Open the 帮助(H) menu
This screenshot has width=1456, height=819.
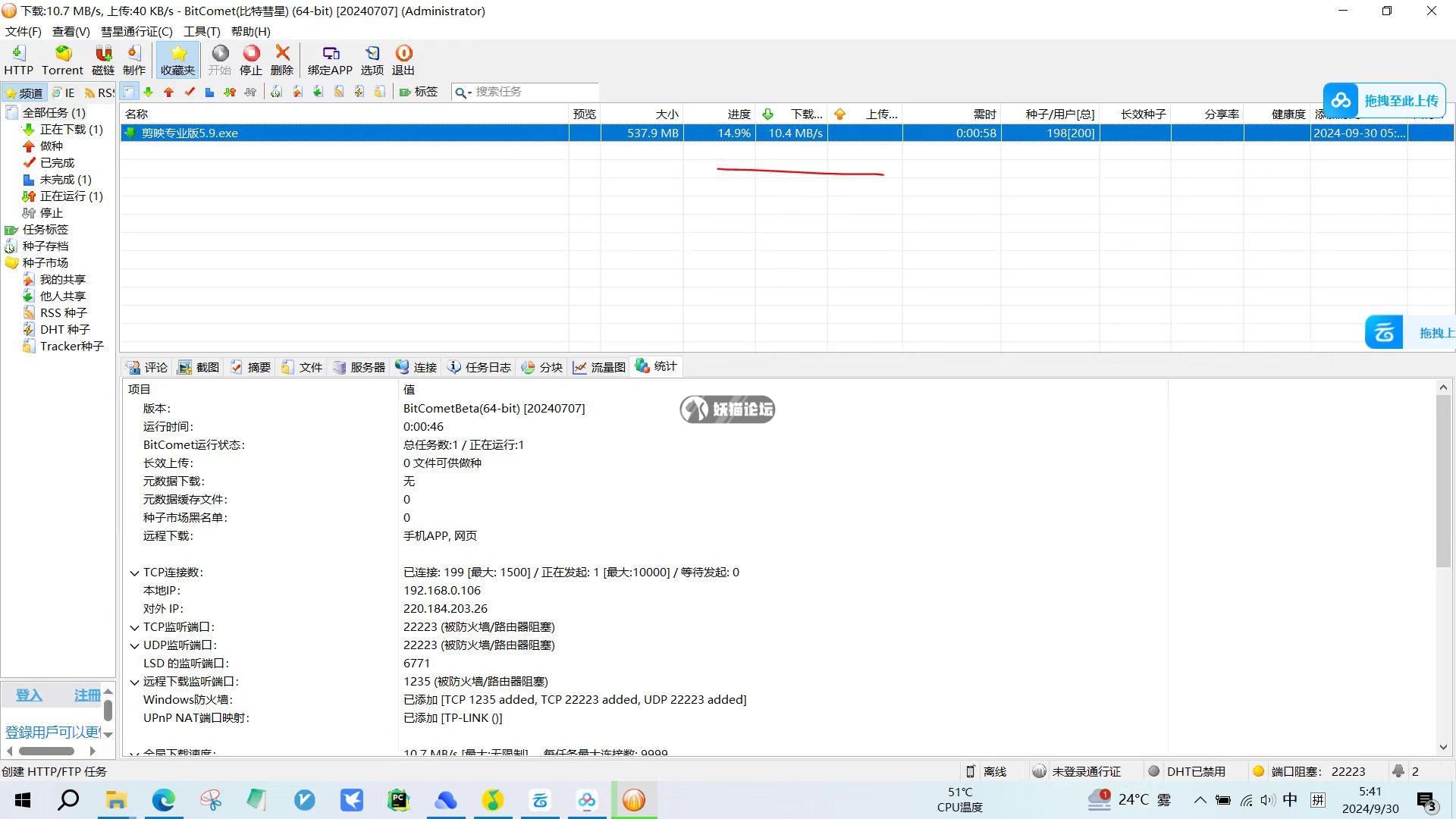(x=250, y=31)
